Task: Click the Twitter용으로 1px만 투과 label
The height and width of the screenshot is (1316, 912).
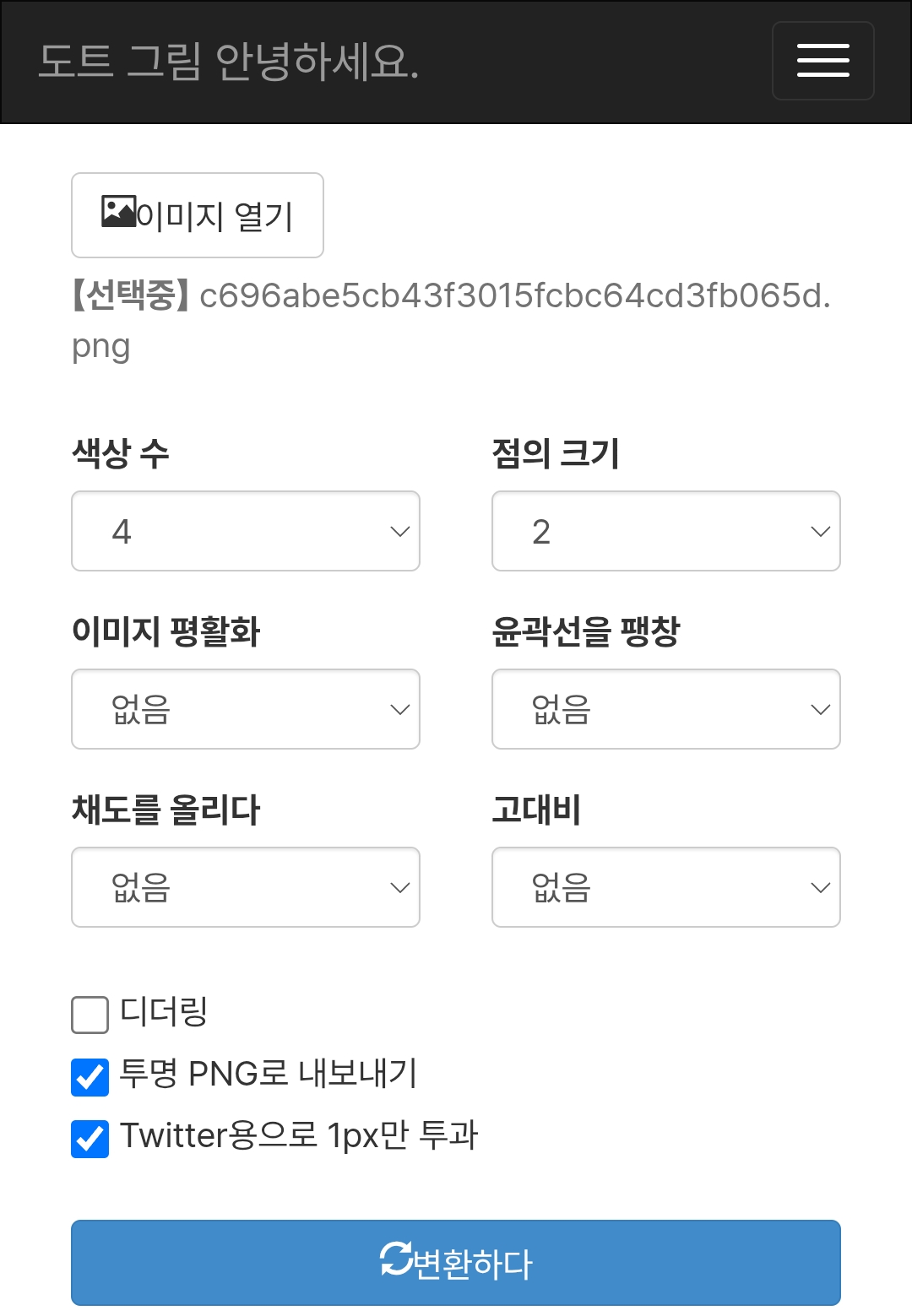Action: (299, 1135)
